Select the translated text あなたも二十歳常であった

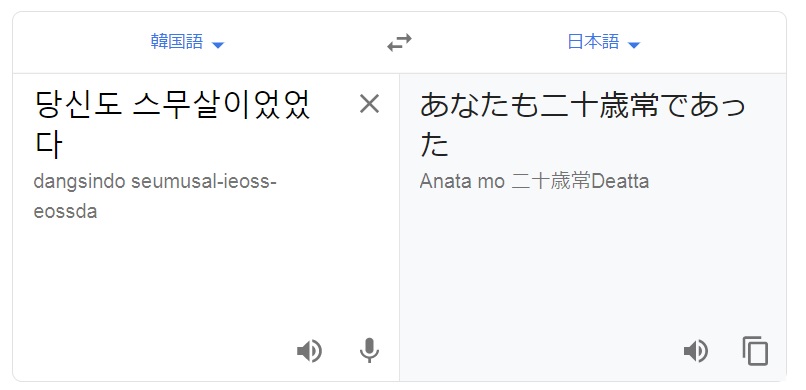[582, 125]
